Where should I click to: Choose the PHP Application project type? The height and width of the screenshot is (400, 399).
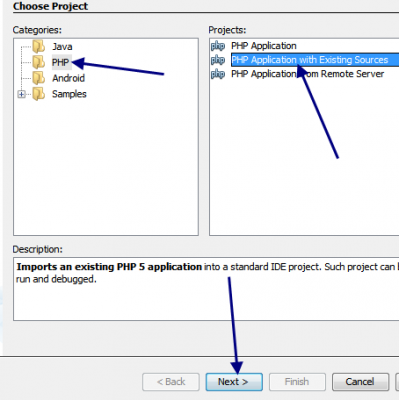[x=264, y=46]
